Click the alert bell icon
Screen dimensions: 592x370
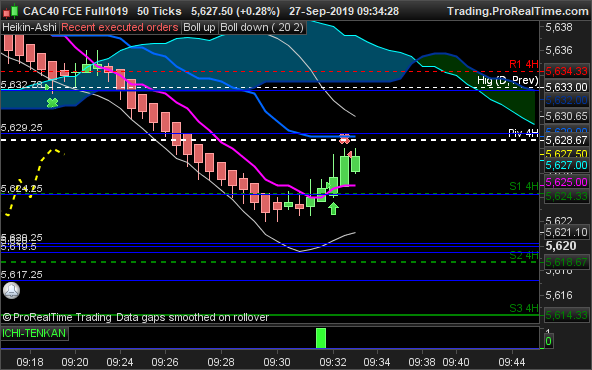tap(11, 290)
